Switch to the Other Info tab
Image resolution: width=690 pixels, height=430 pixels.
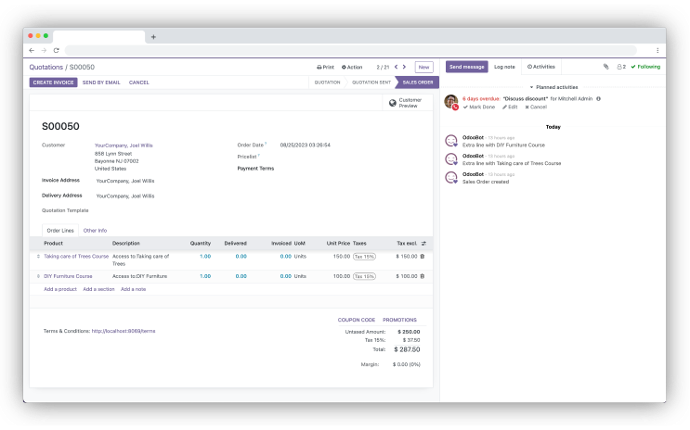[x=95, y=230]
